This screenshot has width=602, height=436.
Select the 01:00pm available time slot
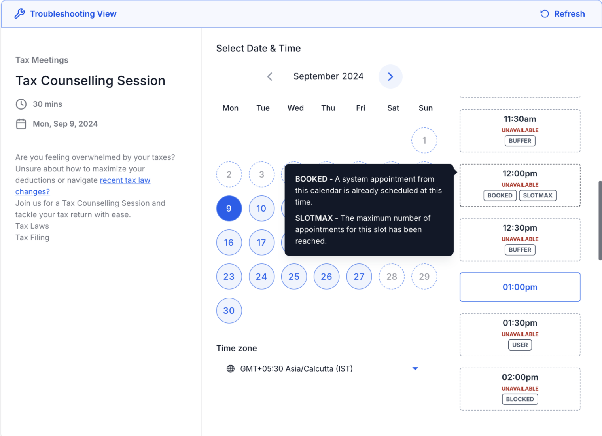520,287
